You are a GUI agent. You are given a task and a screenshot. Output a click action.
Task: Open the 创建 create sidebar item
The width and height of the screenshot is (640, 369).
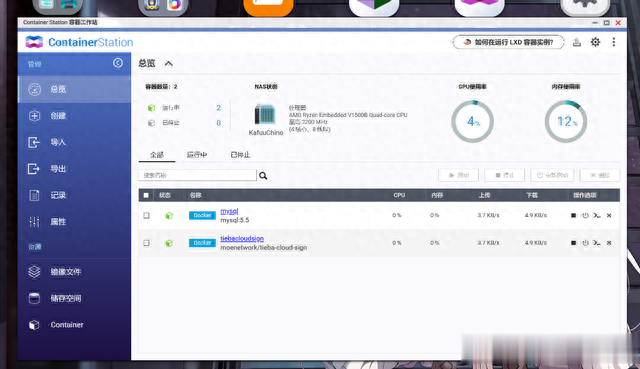click(x=74, y=116)
